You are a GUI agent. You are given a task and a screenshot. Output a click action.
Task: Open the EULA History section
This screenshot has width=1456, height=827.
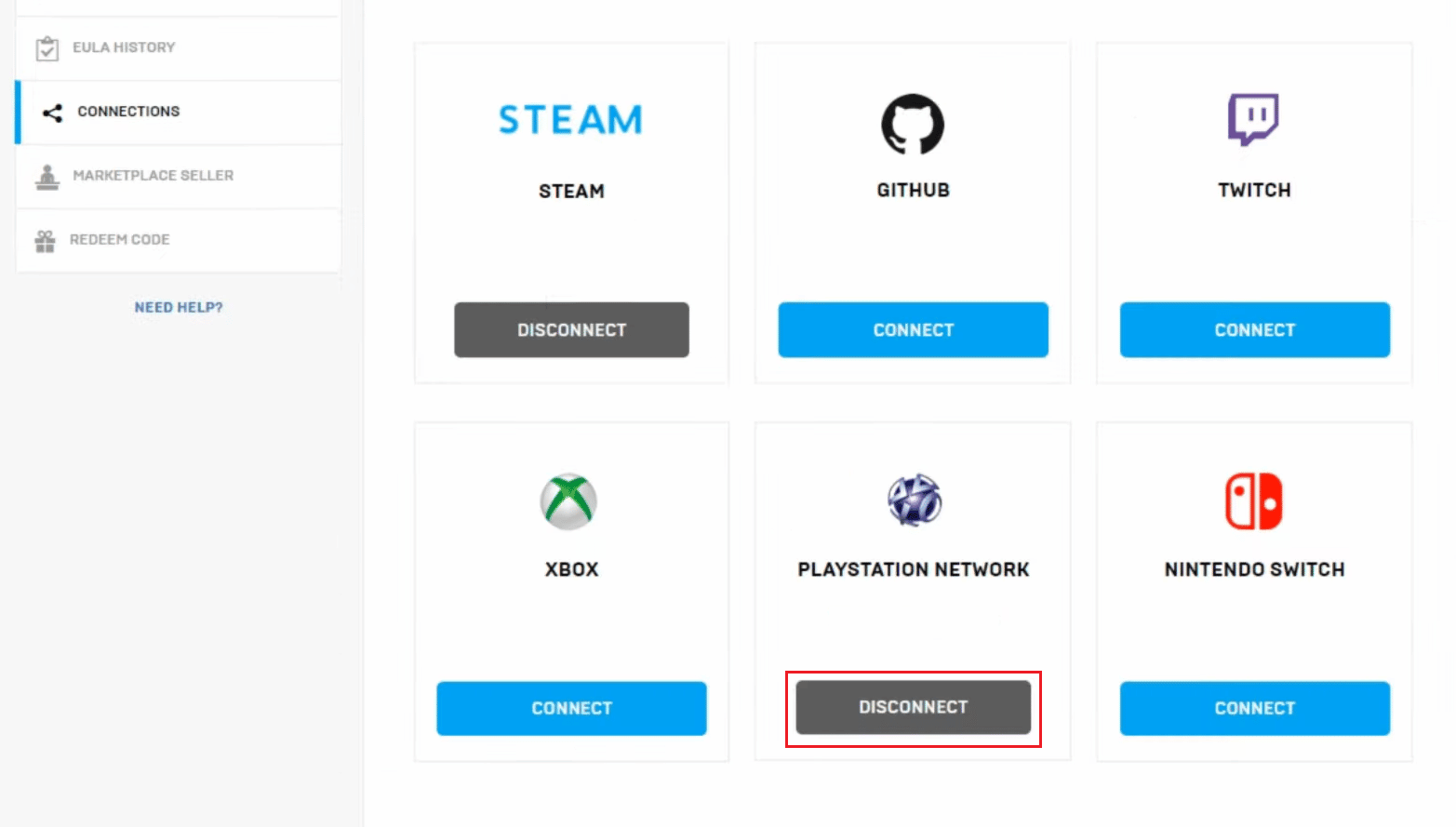pos(123,47)
